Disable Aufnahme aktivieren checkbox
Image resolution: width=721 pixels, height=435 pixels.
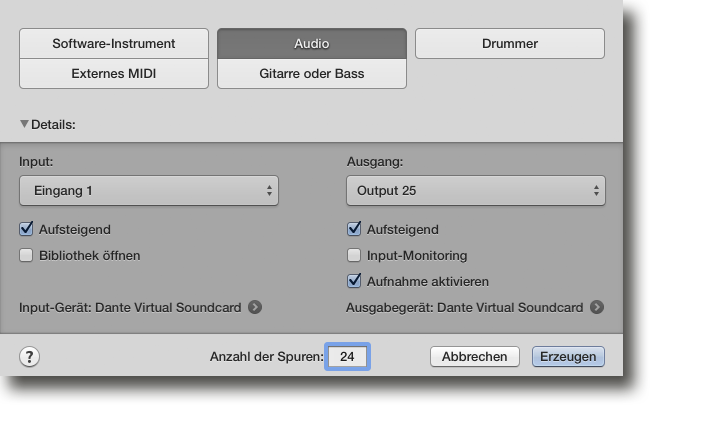[354, 281]
